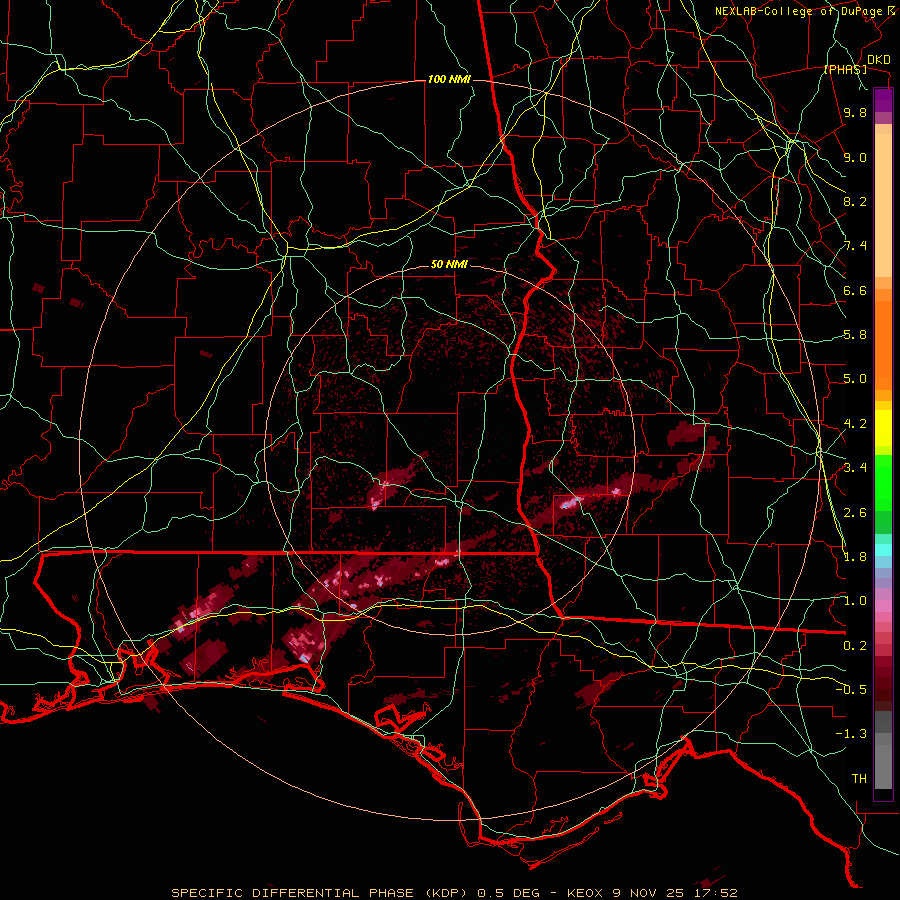Click the 4.2 scale value
900x900 pixels.
click(855, 424)
